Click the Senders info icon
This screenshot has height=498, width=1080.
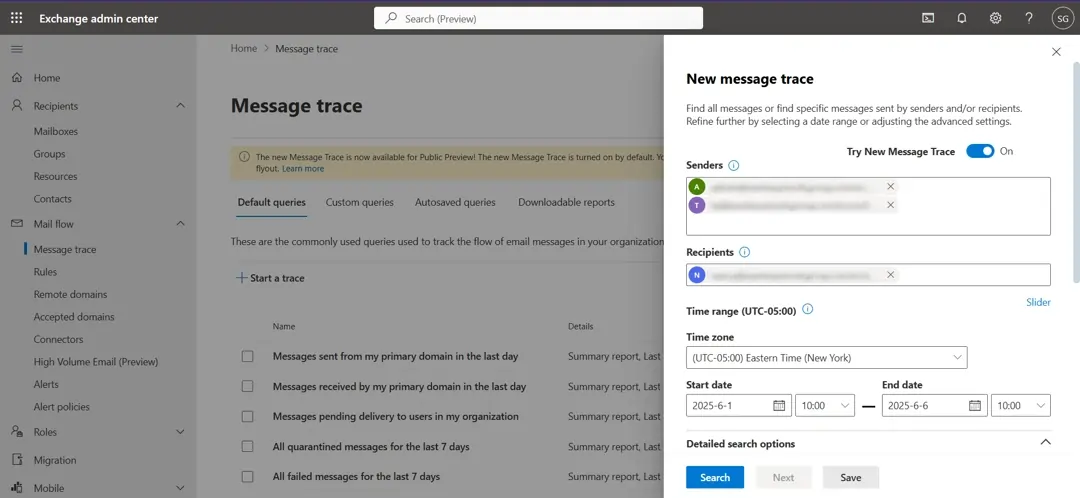point(734,165)
